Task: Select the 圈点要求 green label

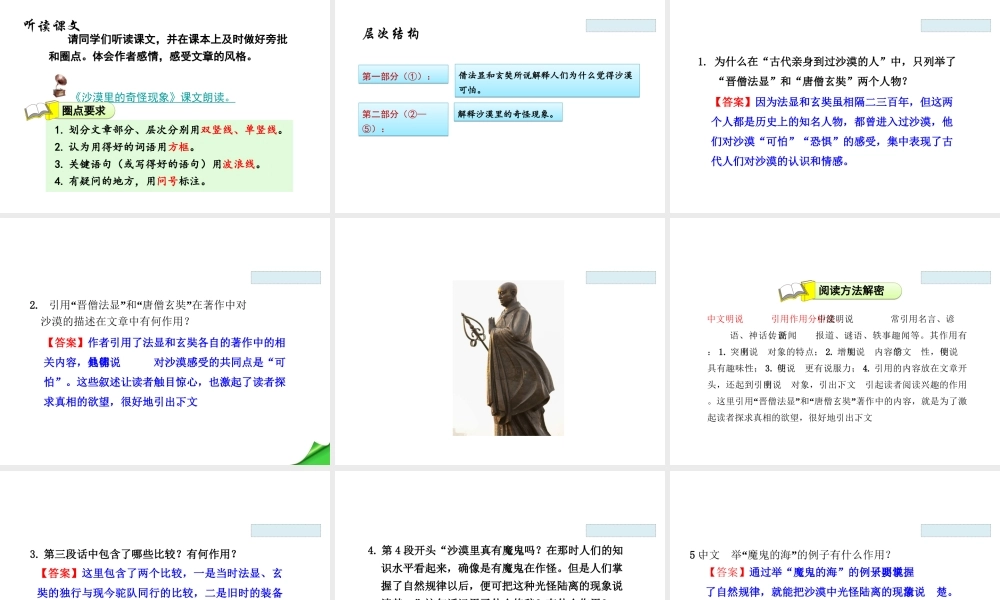Action: point(84,111)
